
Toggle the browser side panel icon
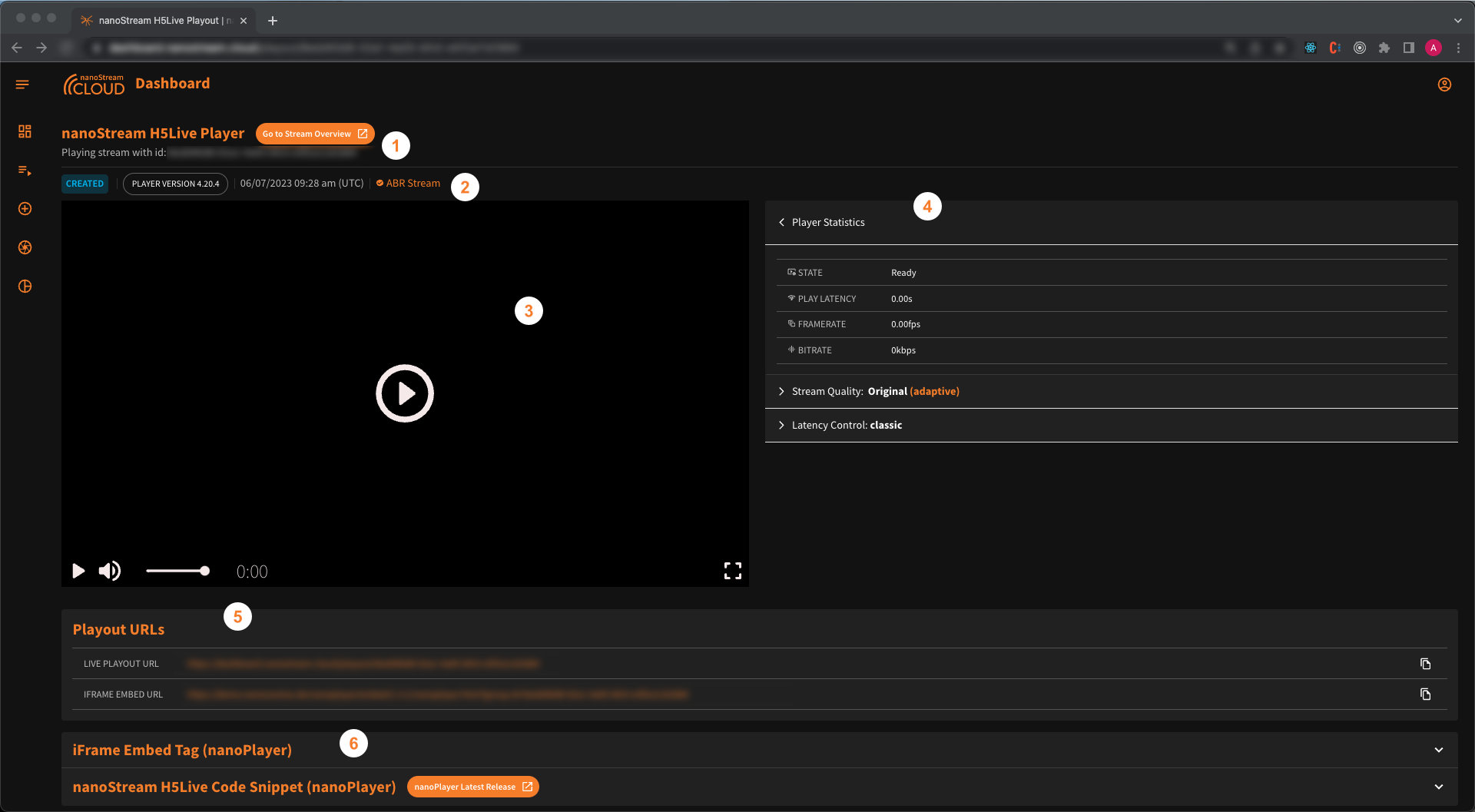1408,48
